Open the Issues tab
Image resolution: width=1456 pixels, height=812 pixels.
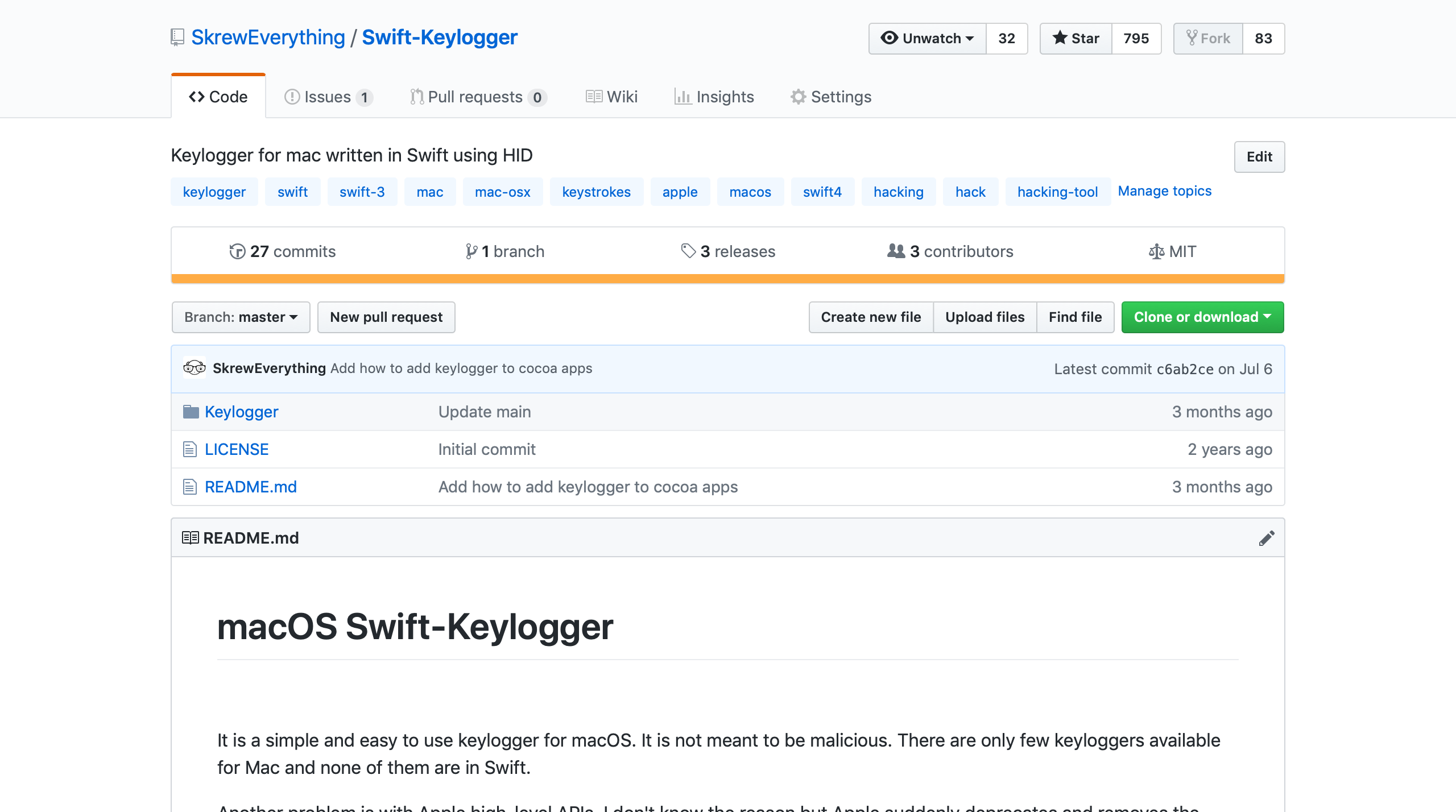click(329, 97)
